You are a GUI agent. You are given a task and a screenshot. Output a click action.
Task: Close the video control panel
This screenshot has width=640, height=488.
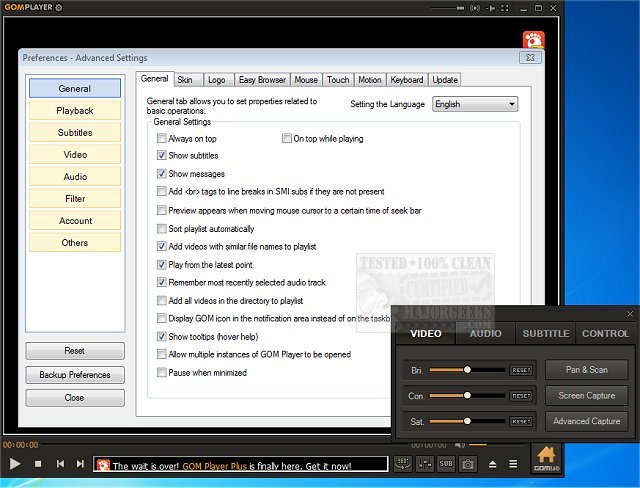630,314
